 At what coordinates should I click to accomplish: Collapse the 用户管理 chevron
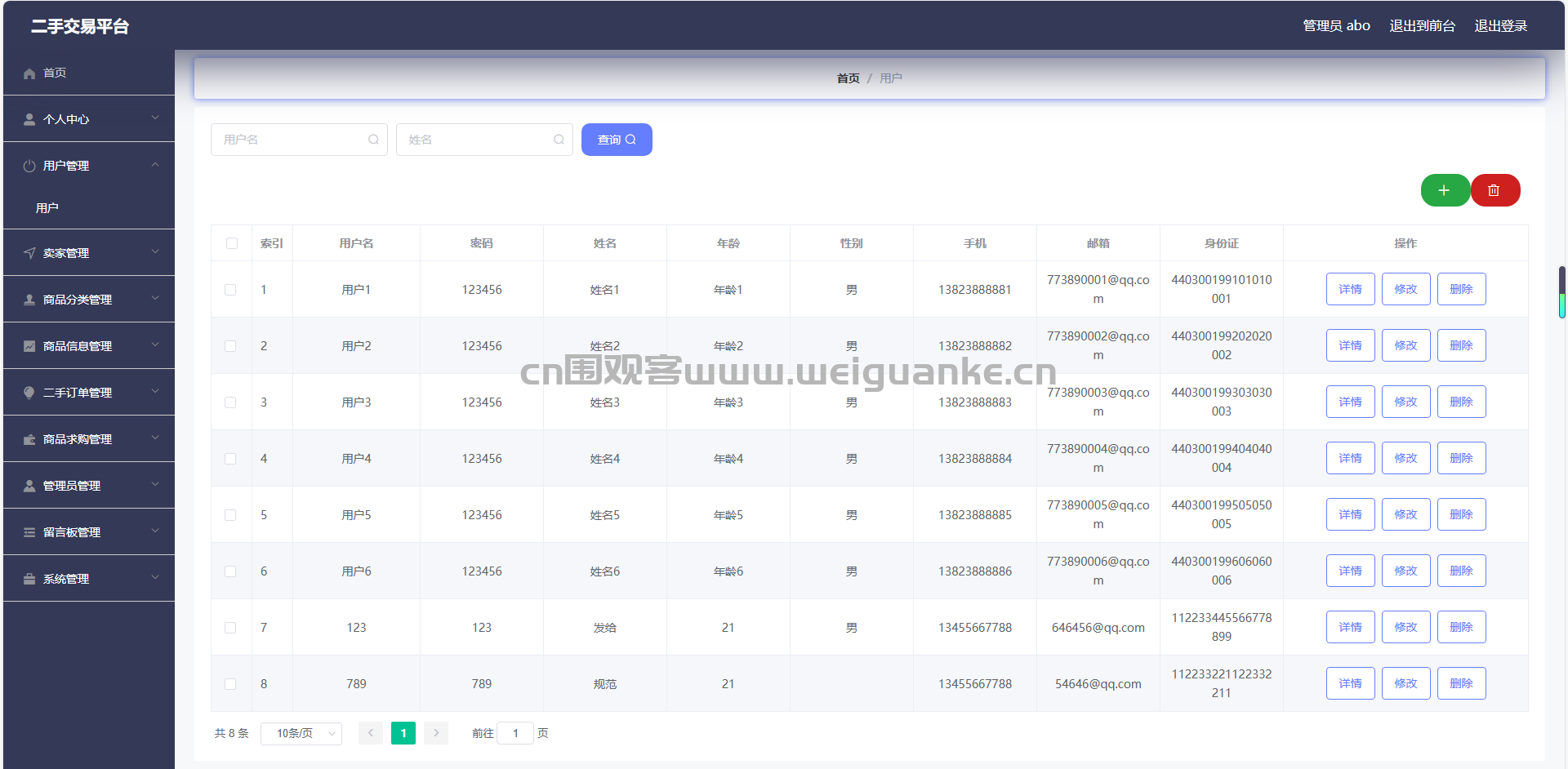click(x=155, y=165)
